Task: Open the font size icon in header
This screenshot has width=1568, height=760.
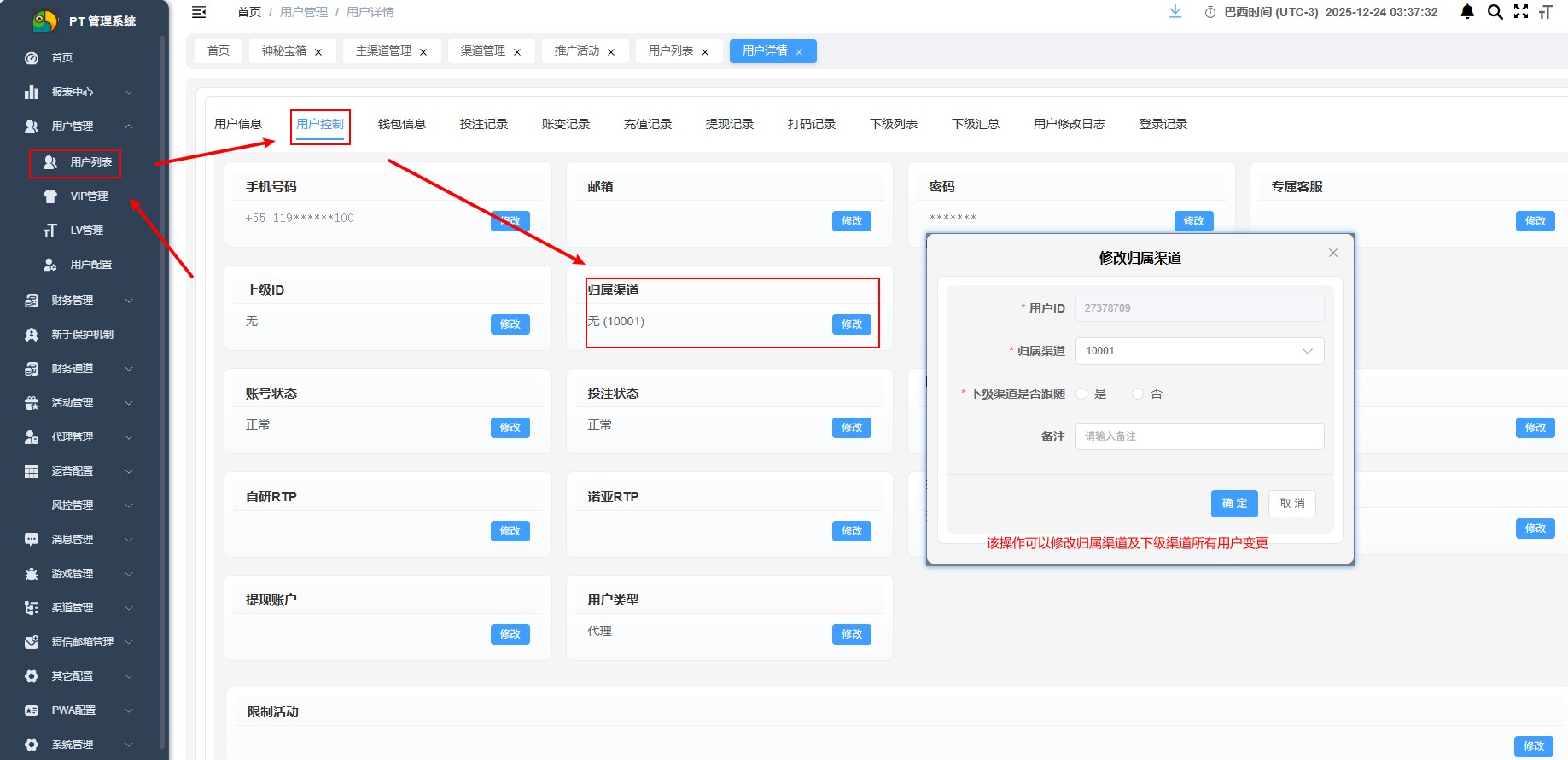Action: tap(1545, 12)
